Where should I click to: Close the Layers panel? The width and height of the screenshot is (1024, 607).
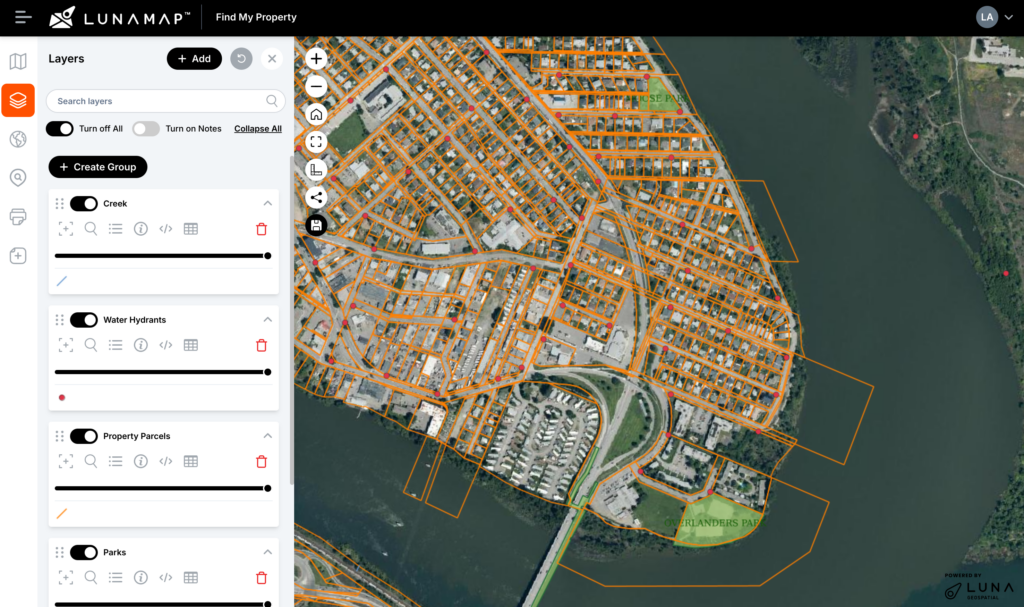[x=272, y=59]
